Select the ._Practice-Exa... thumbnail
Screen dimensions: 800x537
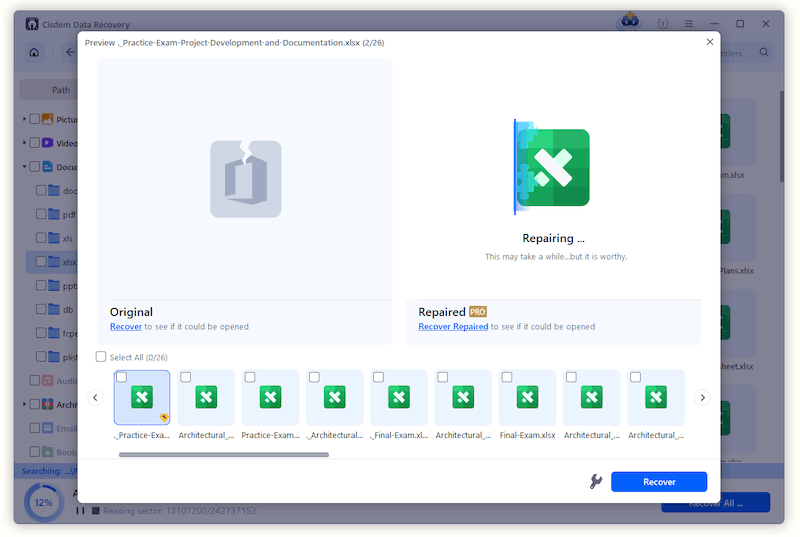point(142,398)
